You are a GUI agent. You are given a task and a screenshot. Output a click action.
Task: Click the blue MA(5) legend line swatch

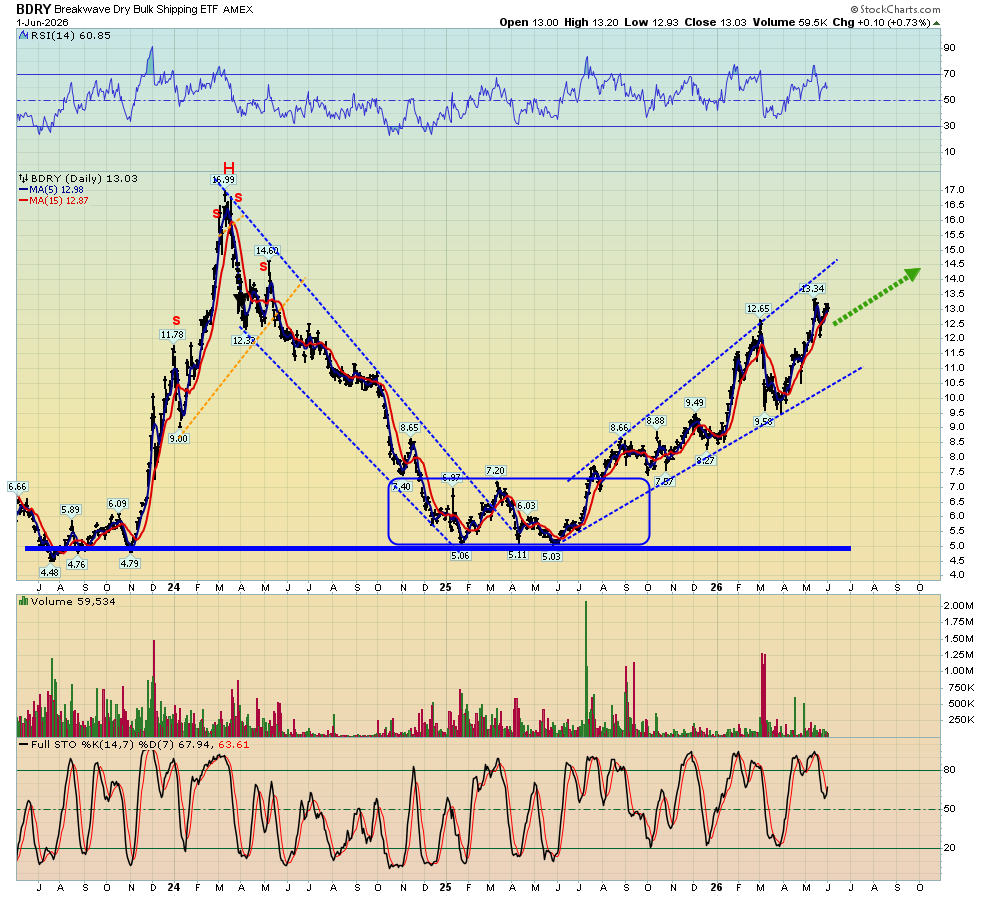[x=23, y=190]
